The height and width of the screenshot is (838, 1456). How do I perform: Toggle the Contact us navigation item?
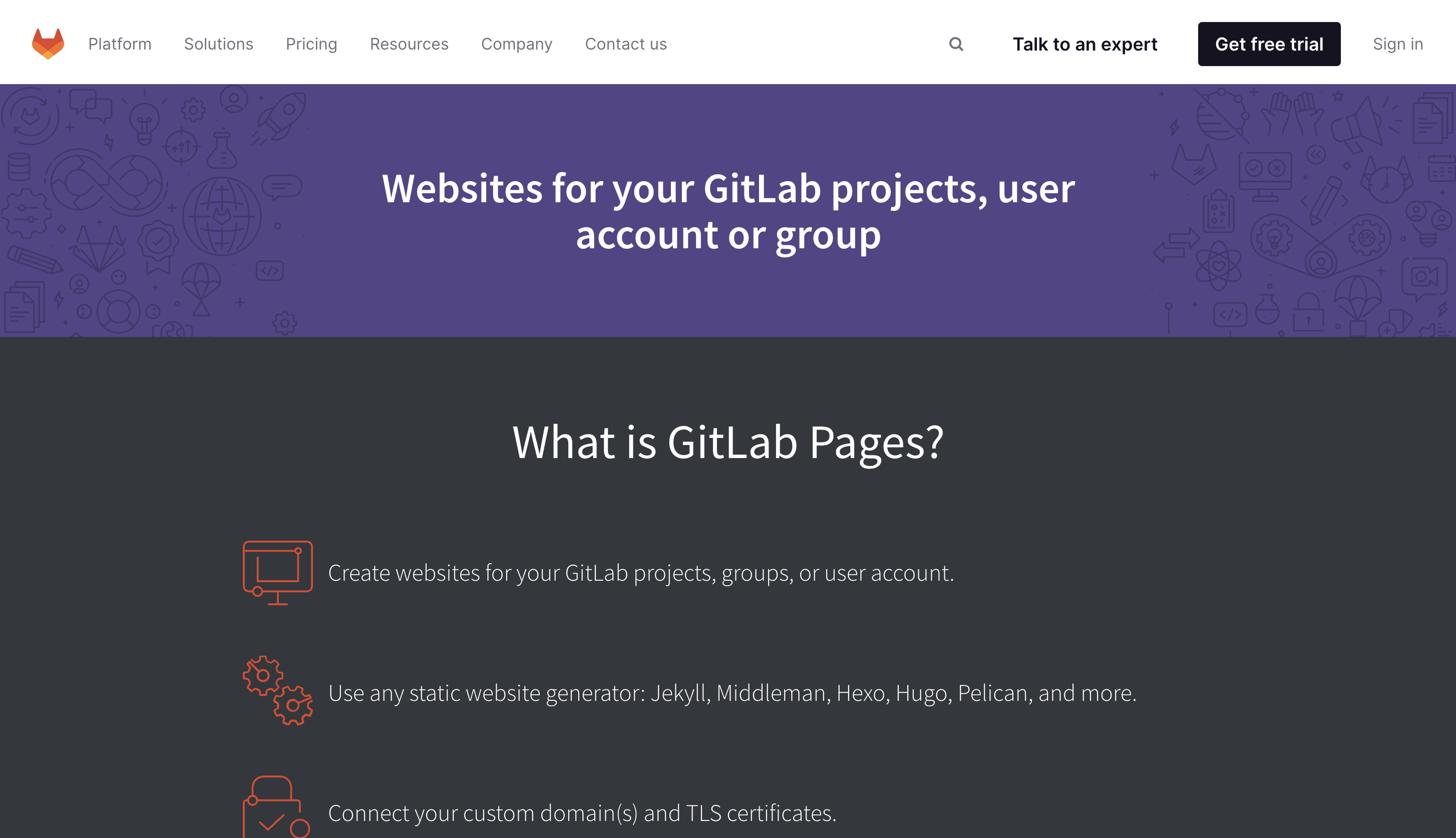(x=625, y=43)
